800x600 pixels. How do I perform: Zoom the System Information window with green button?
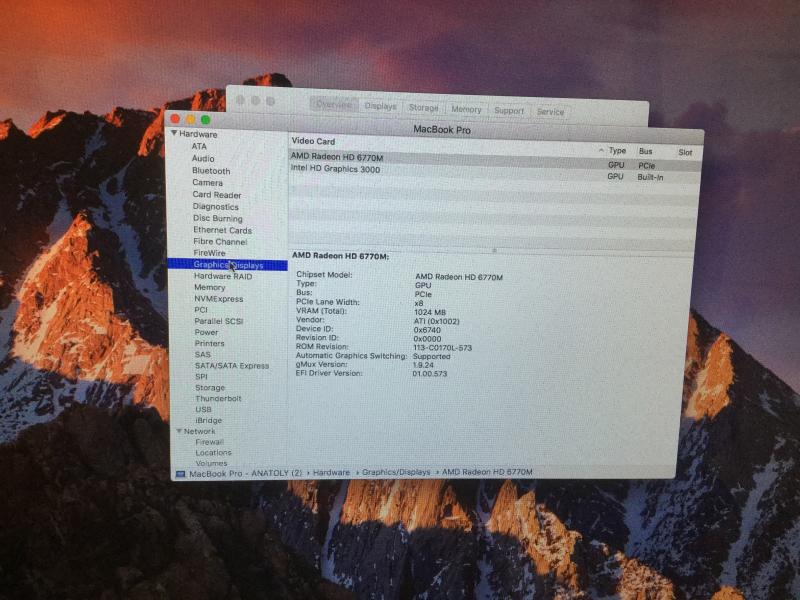[206, 120]
